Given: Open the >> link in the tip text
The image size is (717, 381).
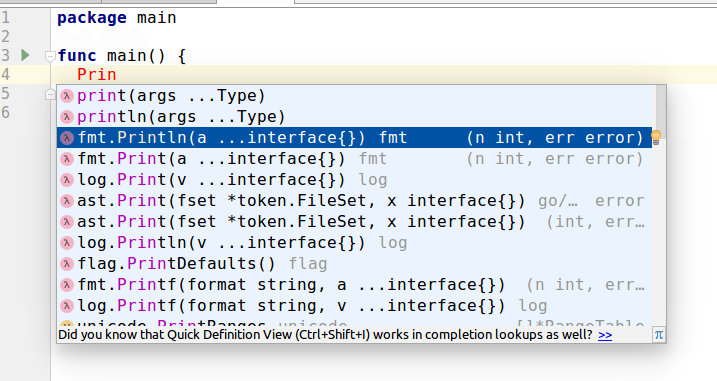Looking at the screenshot, I should click(605, 335).
